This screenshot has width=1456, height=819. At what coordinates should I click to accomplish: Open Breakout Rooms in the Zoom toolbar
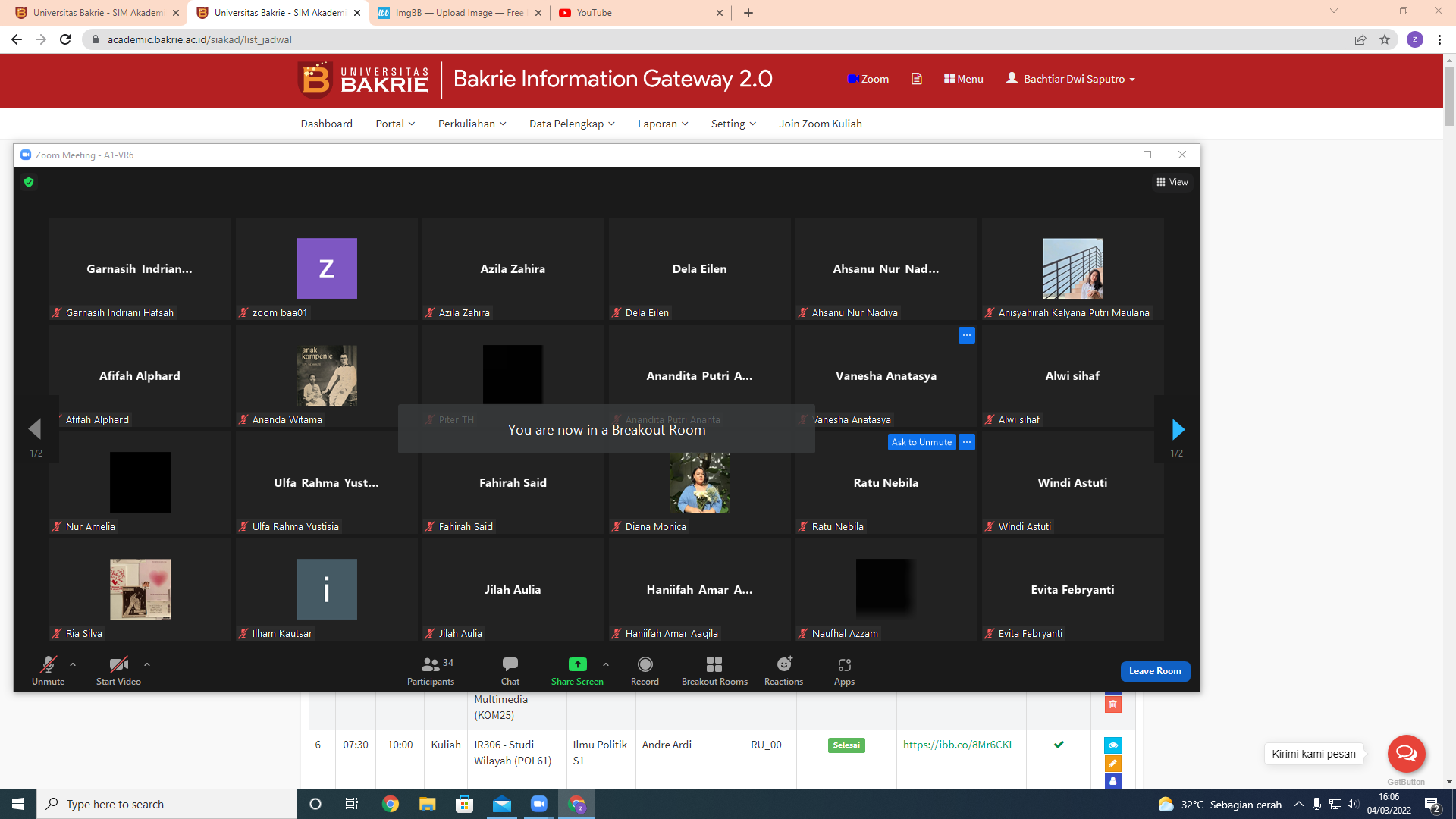(x=714, y=671)
